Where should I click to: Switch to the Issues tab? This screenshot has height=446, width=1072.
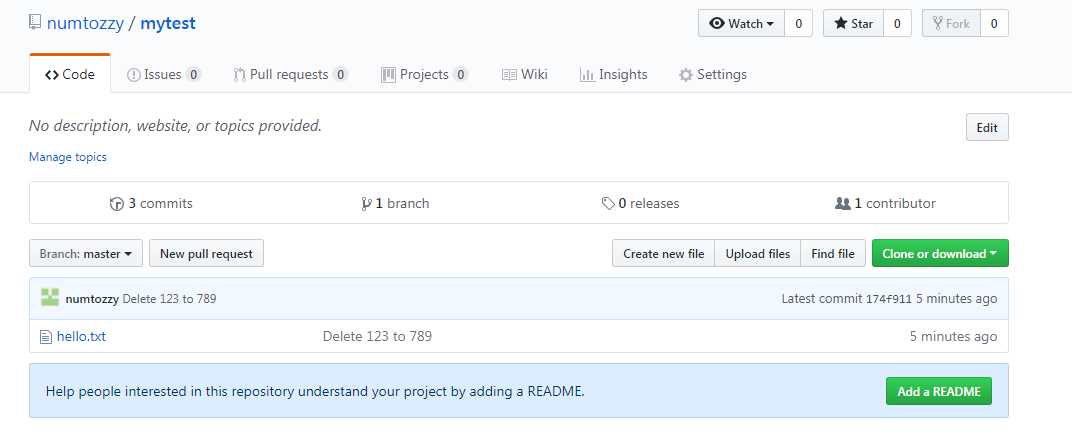coord(163,75)
